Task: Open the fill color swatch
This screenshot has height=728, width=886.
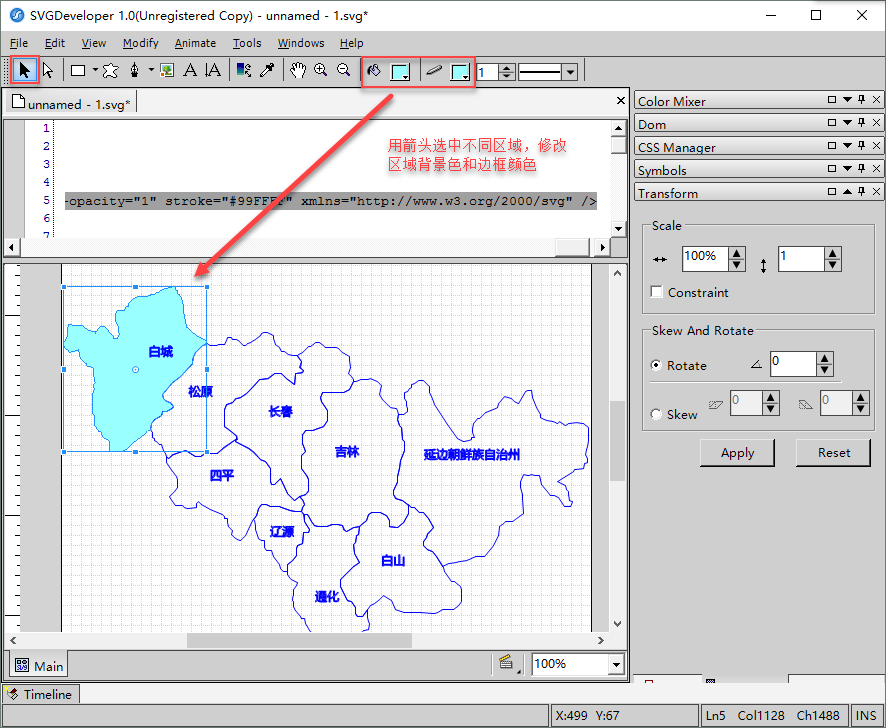Action: 401,72
